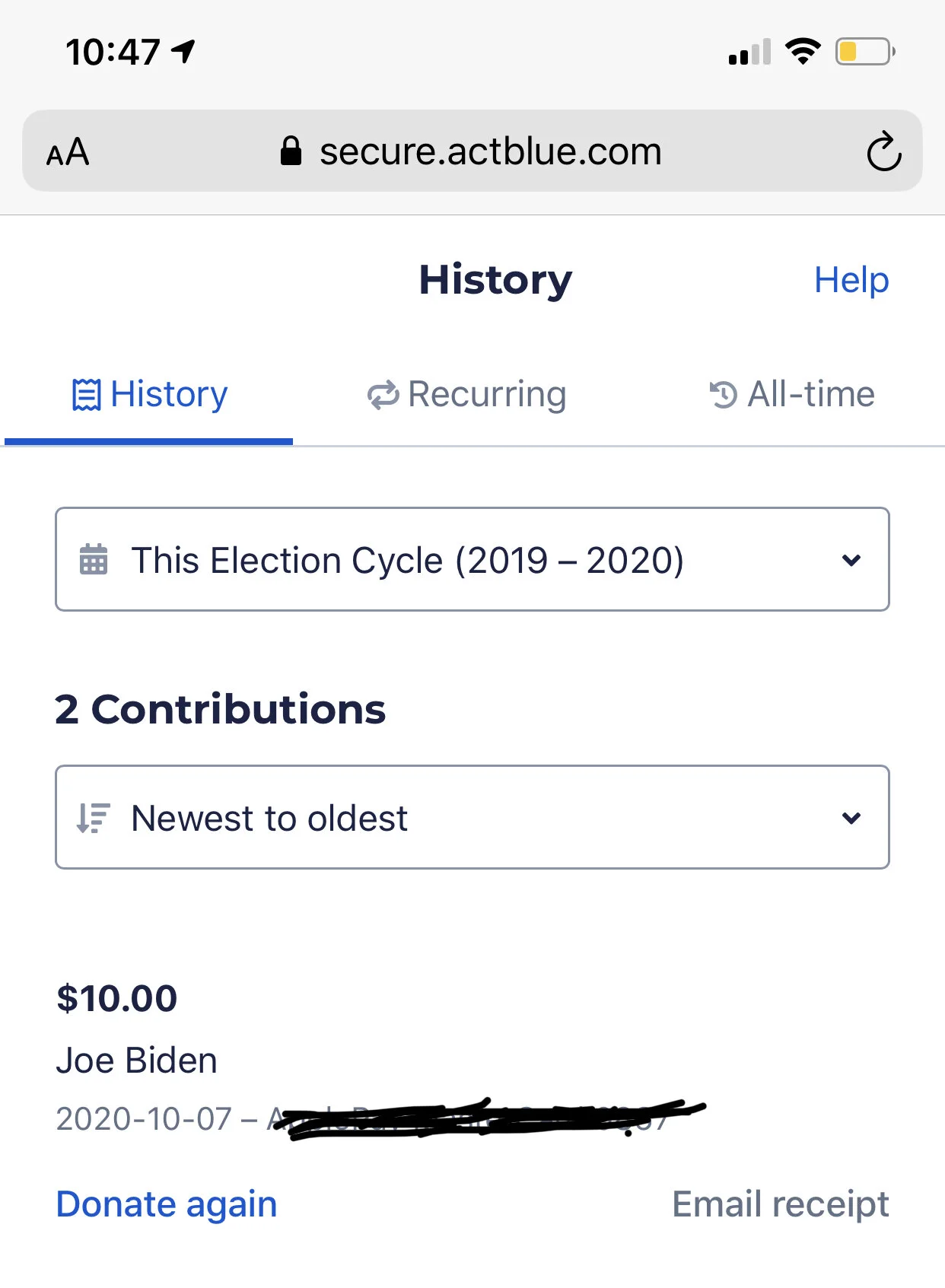
Task: Tap the calendar icon in cycle selector
Action: click(94, 559)
